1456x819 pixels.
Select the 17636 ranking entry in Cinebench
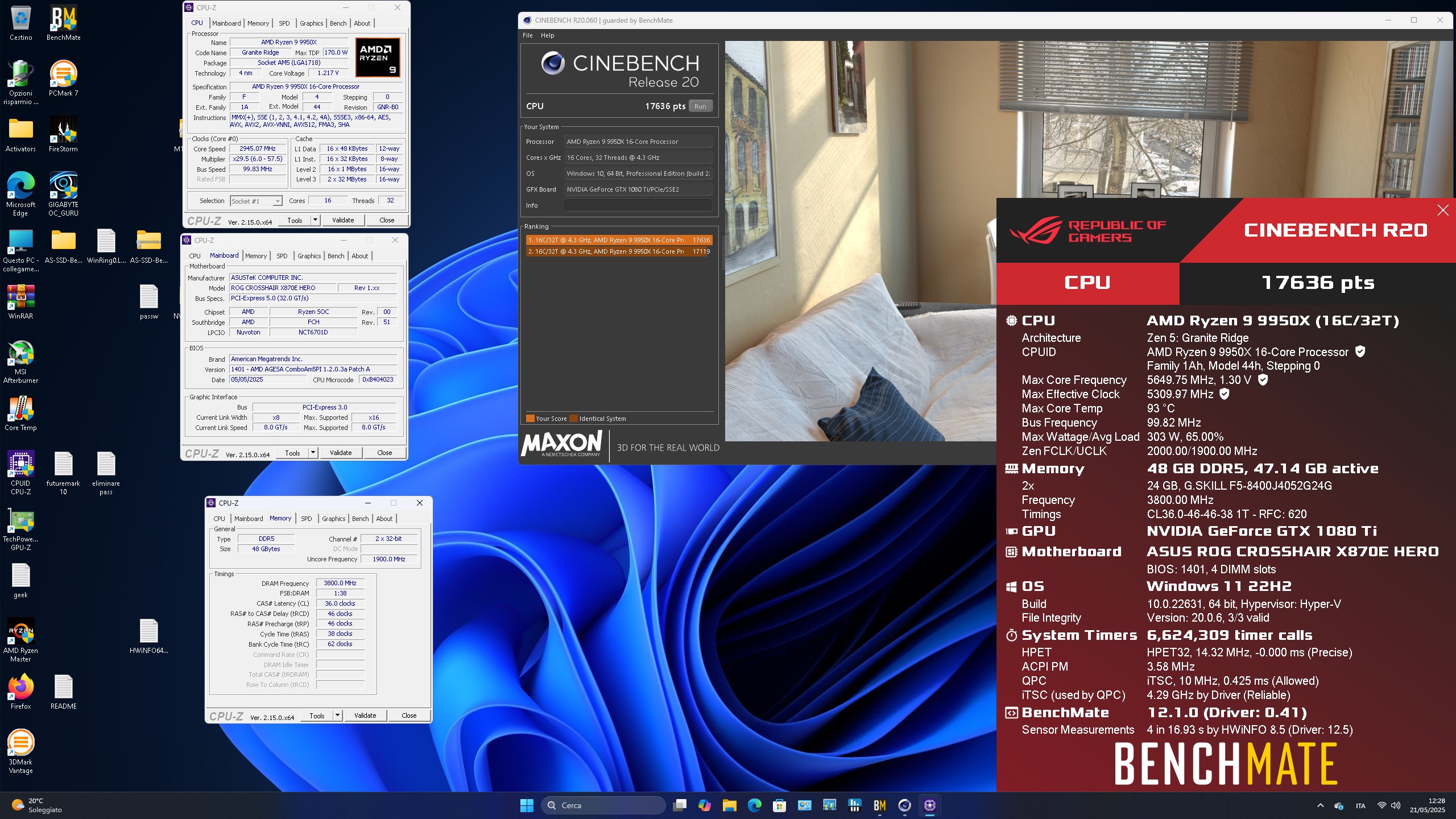point(619,240)
